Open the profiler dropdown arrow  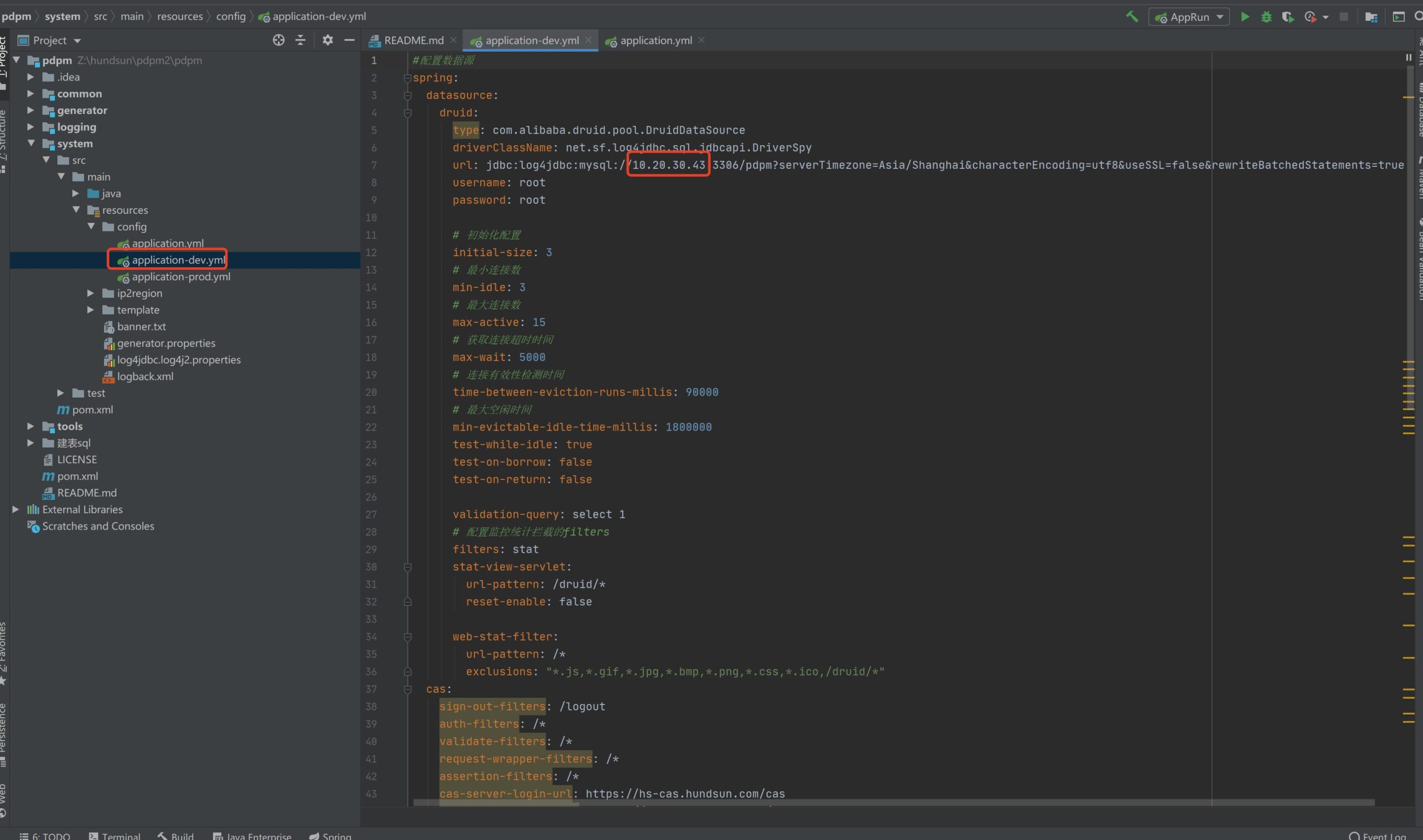point(1325,18)
